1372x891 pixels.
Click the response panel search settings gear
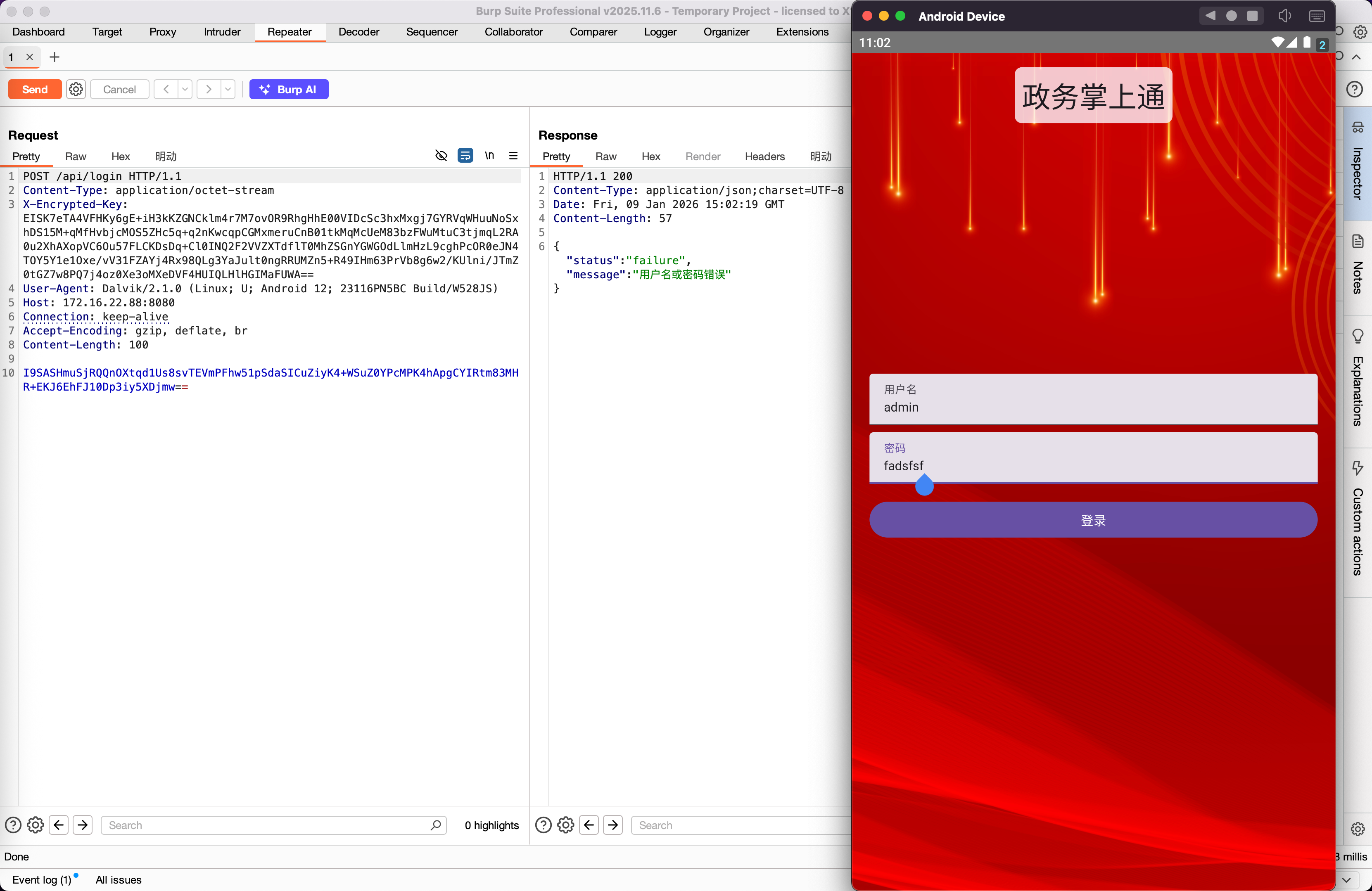565,825
